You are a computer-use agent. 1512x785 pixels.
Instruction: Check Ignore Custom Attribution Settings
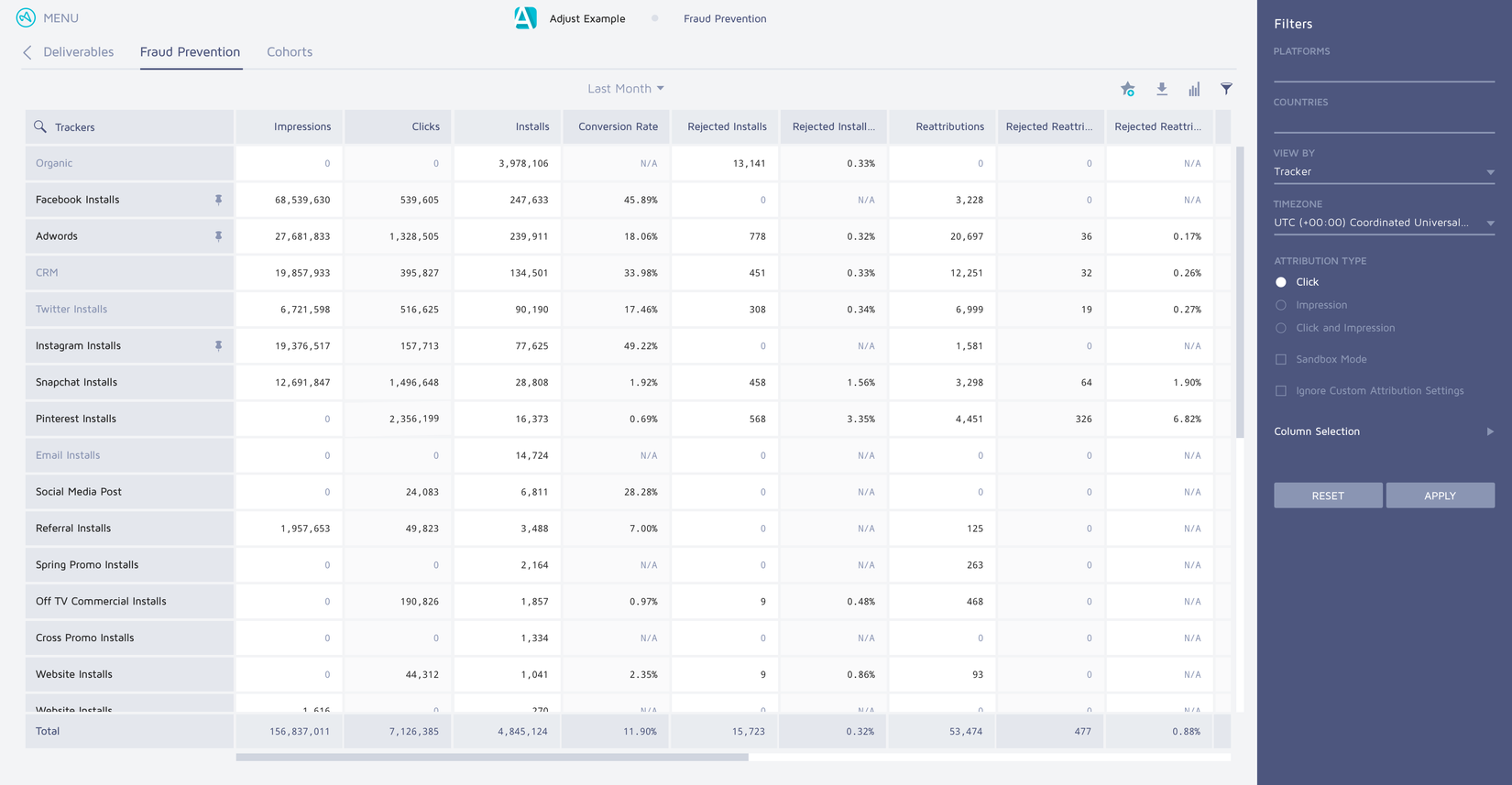point(1281,391)
